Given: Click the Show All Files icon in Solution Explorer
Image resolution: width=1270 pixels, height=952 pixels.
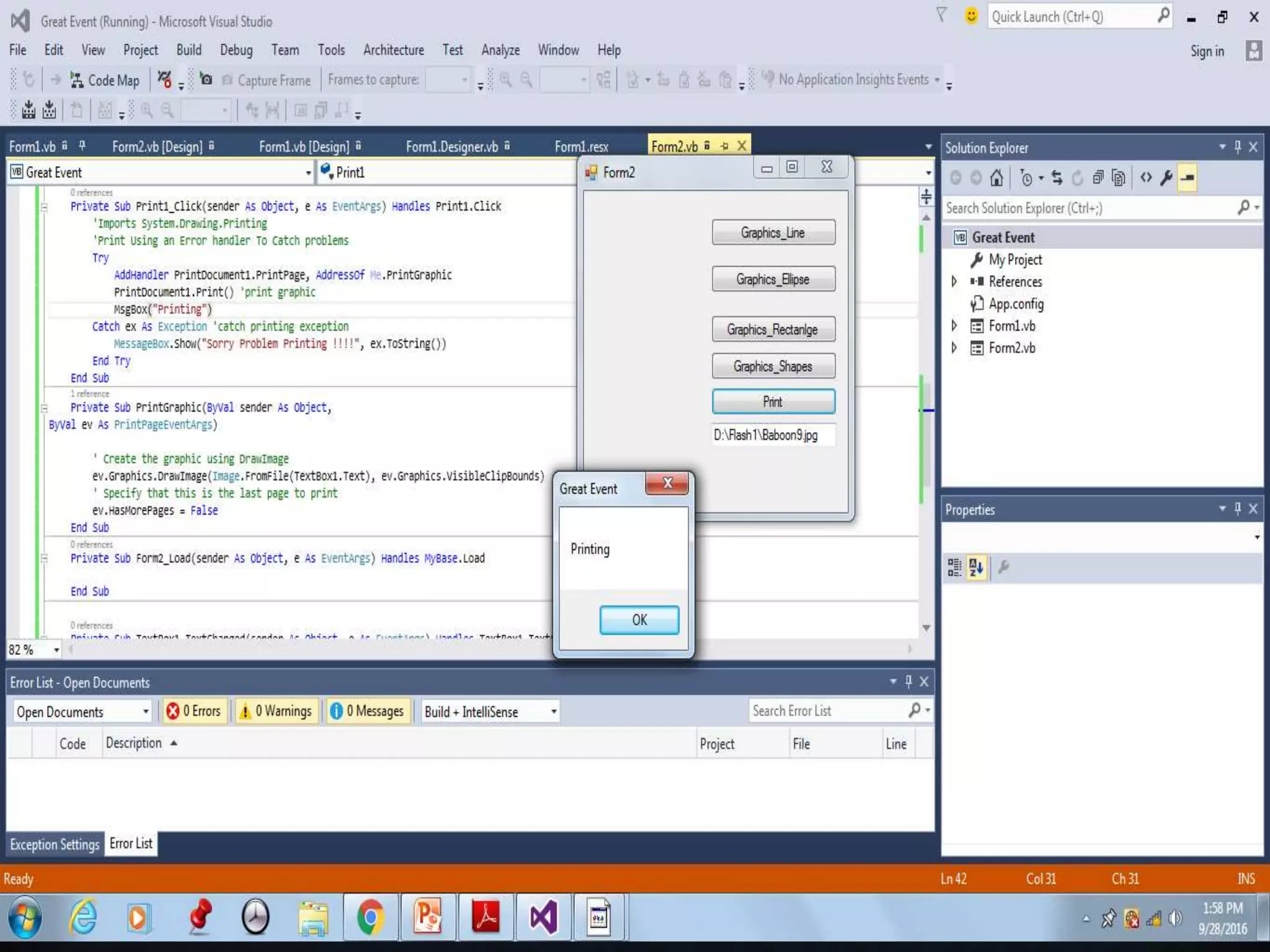Looking at the screenshot, I should click(1118, 178).
